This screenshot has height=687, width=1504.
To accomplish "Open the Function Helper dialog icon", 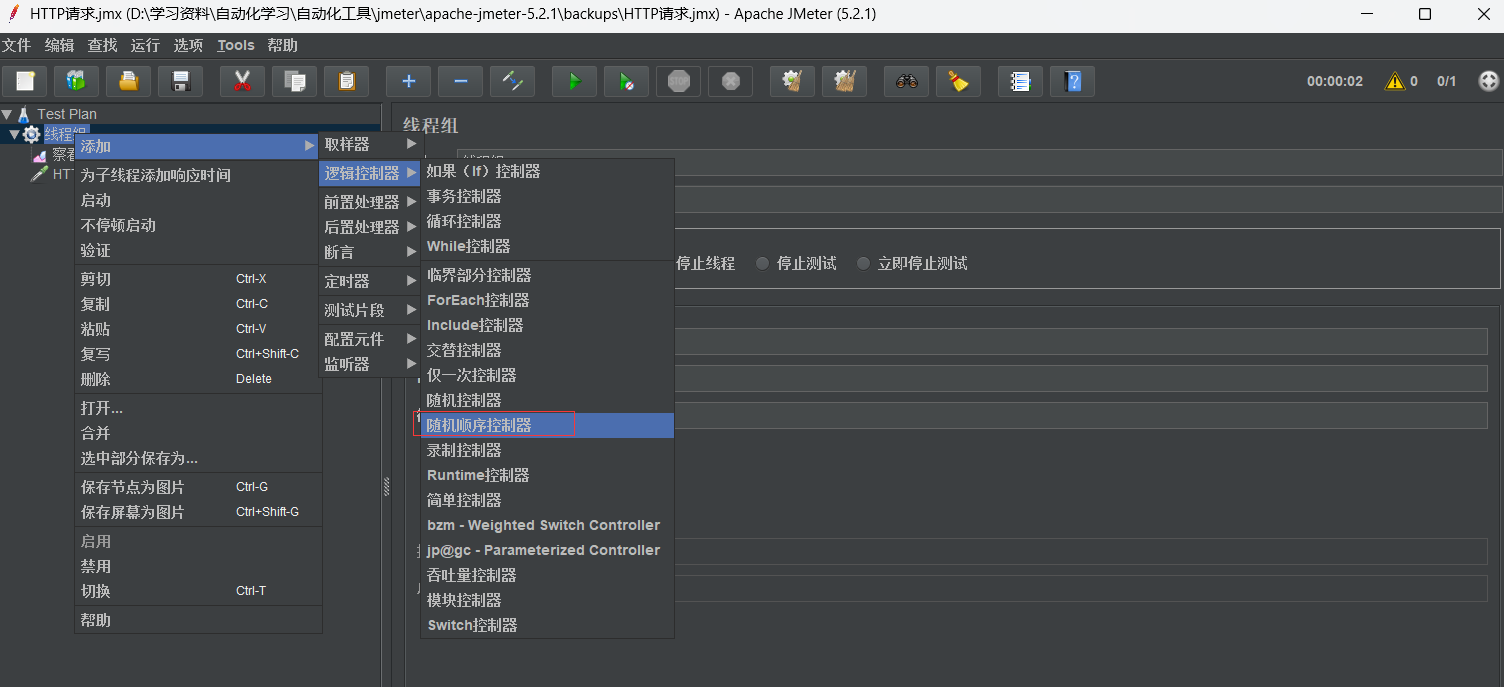I will point(1020,81).
